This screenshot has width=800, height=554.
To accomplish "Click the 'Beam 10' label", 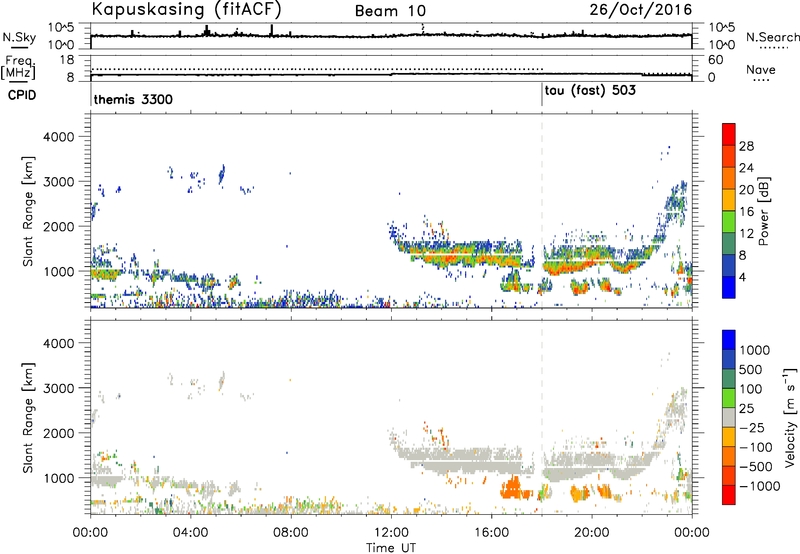I will tap(390, 11).
